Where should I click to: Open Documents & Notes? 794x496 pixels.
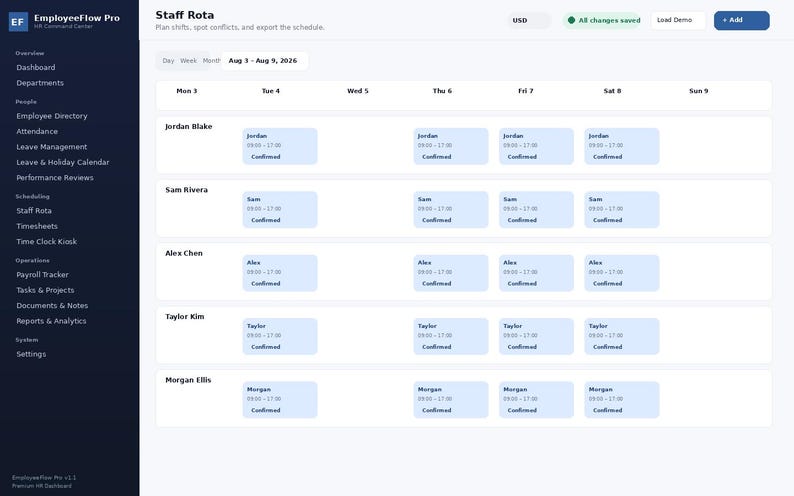(x=52, y=306)
